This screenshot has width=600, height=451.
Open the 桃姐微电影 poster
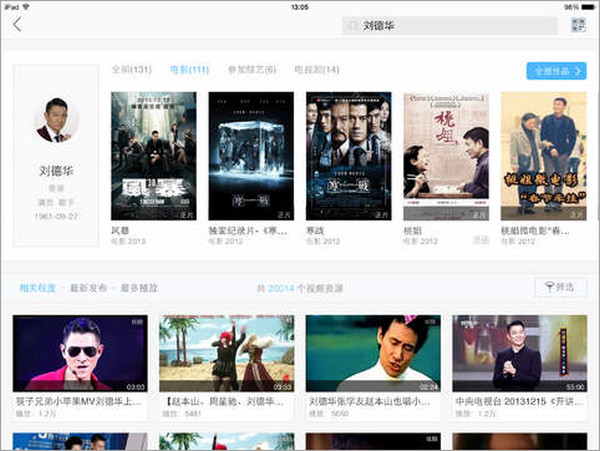click(x=543, y=156)
